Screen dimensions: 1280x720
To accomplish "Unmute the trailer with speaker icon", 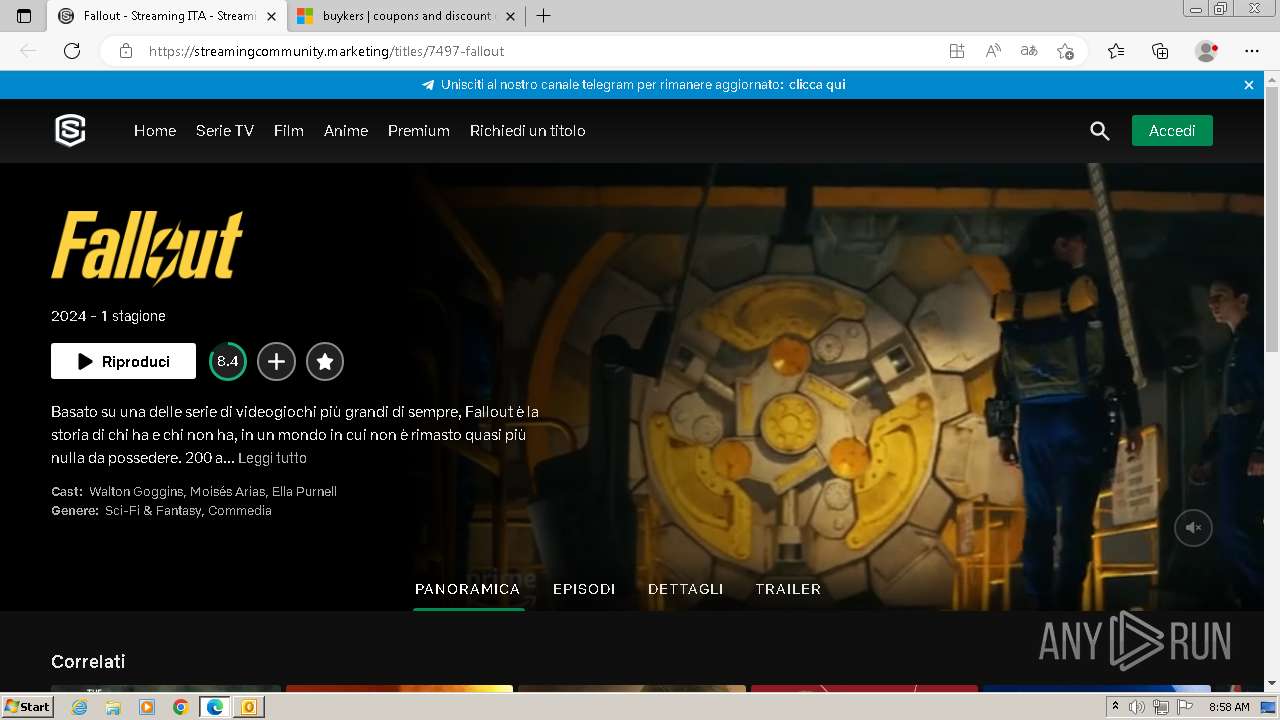I will [x=1193, y=527].
